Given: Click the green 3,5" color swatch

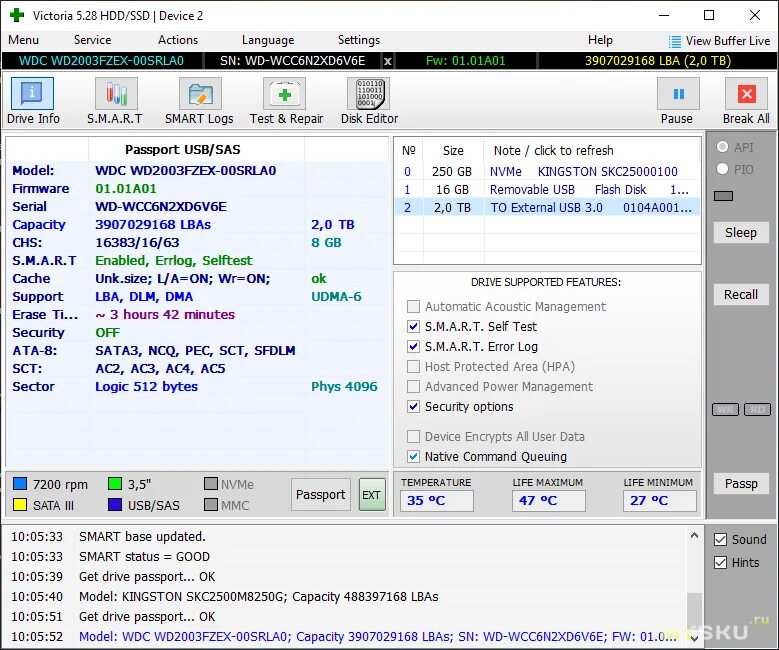Looking at the screenshot, I should pos(115,484).
